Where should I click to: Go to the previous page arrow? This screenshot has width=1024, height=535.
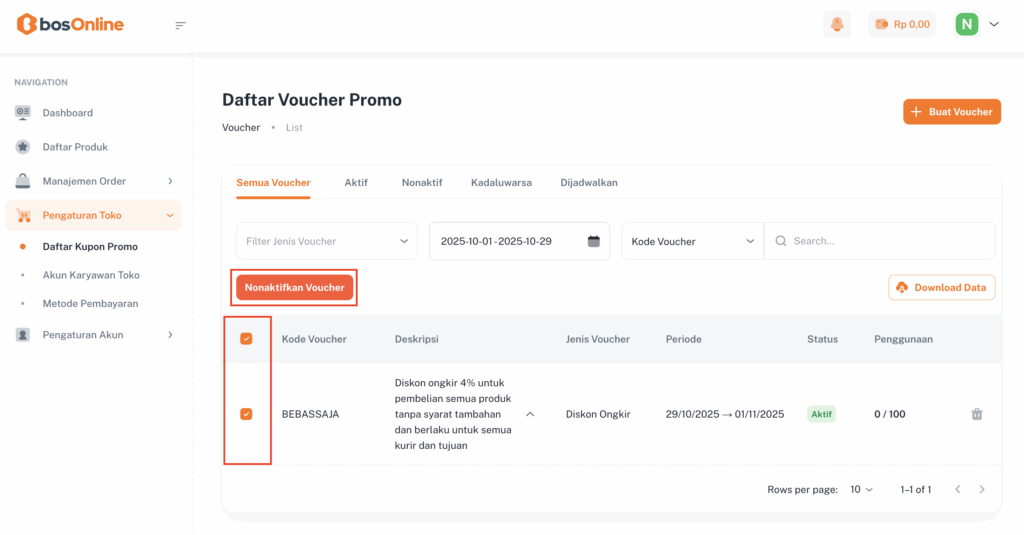[957, 490]
